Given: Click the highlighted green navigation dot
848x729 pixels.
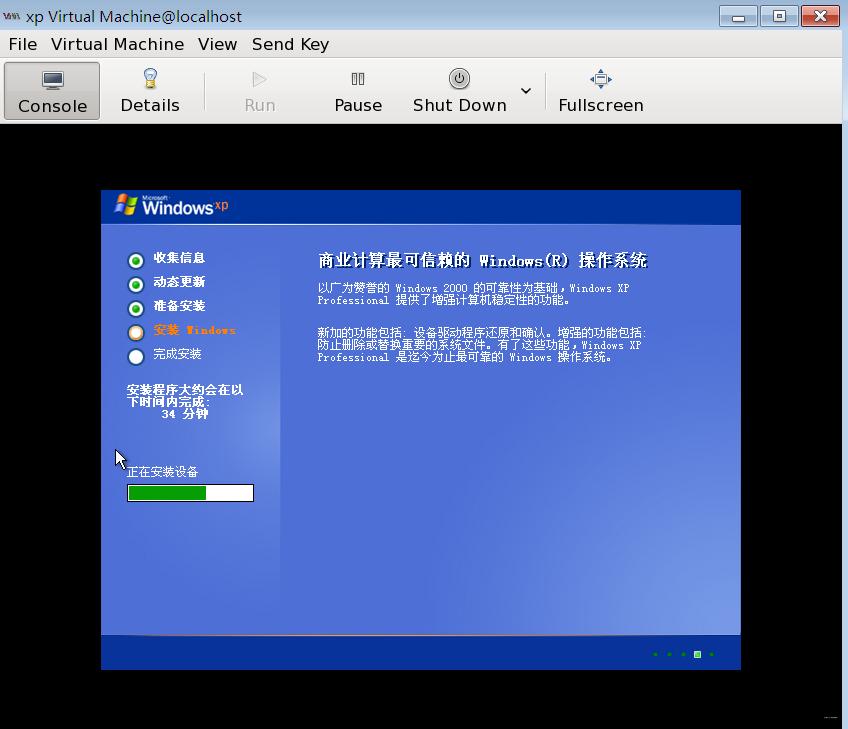Looking at the screenshot, I should pos(696,654).
